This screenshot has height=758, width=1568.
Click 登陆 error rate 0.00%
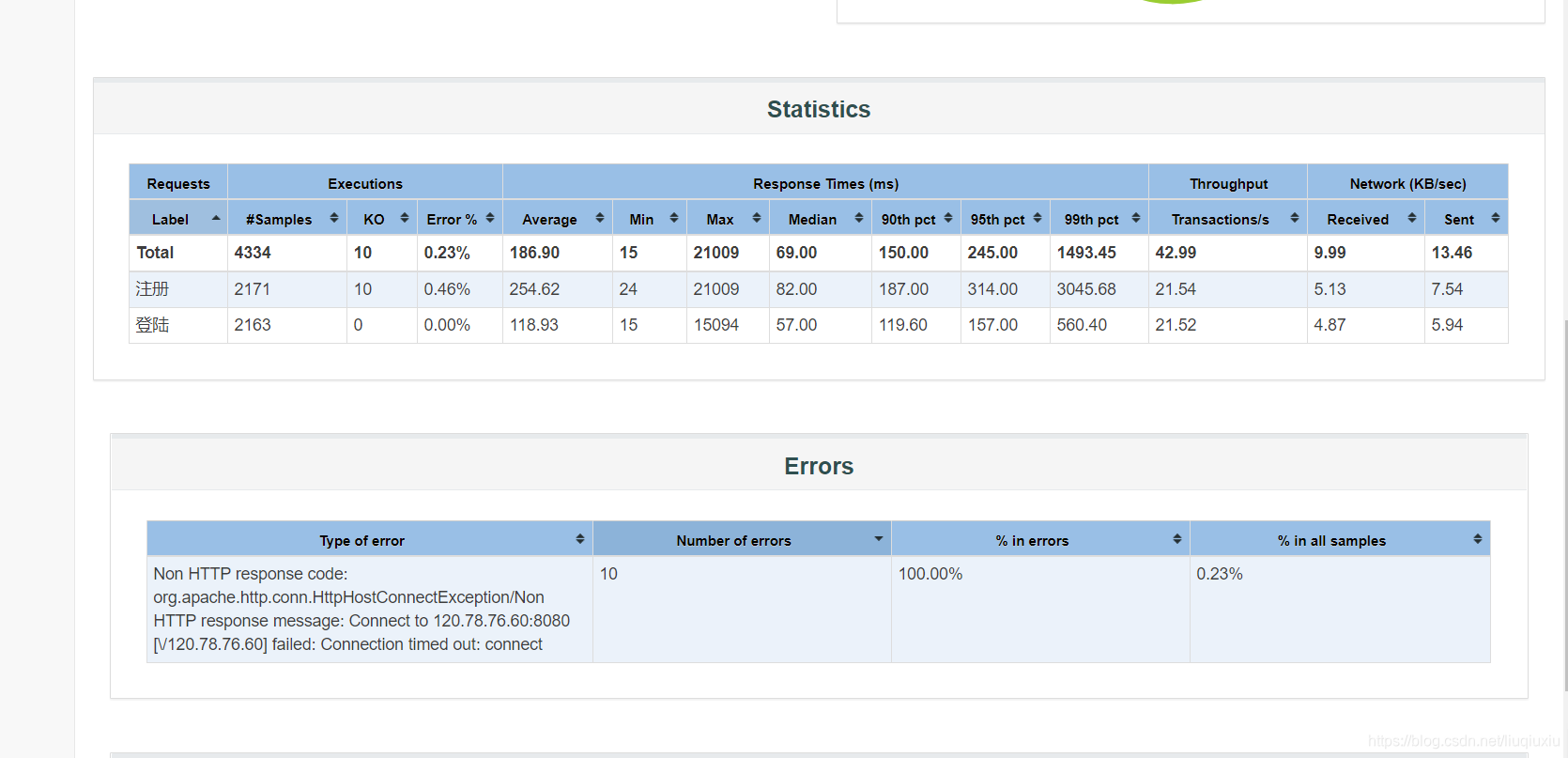[x=447, y=325]
